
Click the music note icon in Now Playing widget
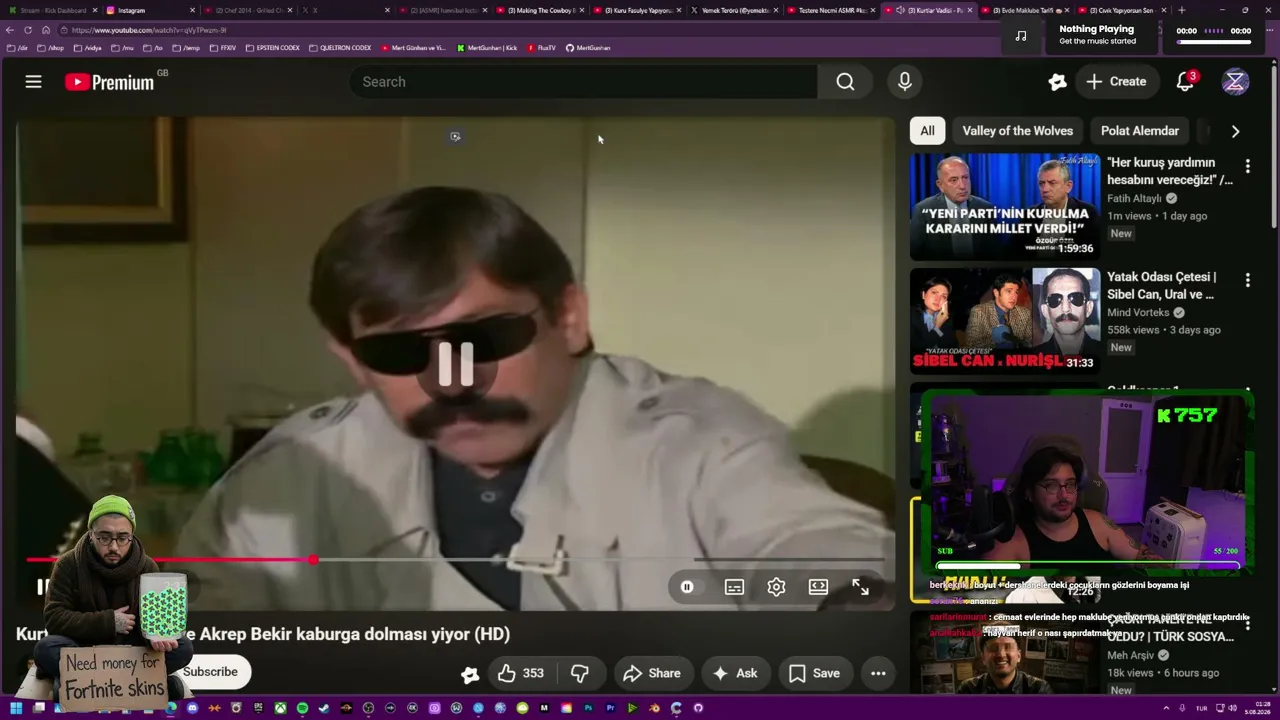pyautogui.click(x=1020, y=36)
